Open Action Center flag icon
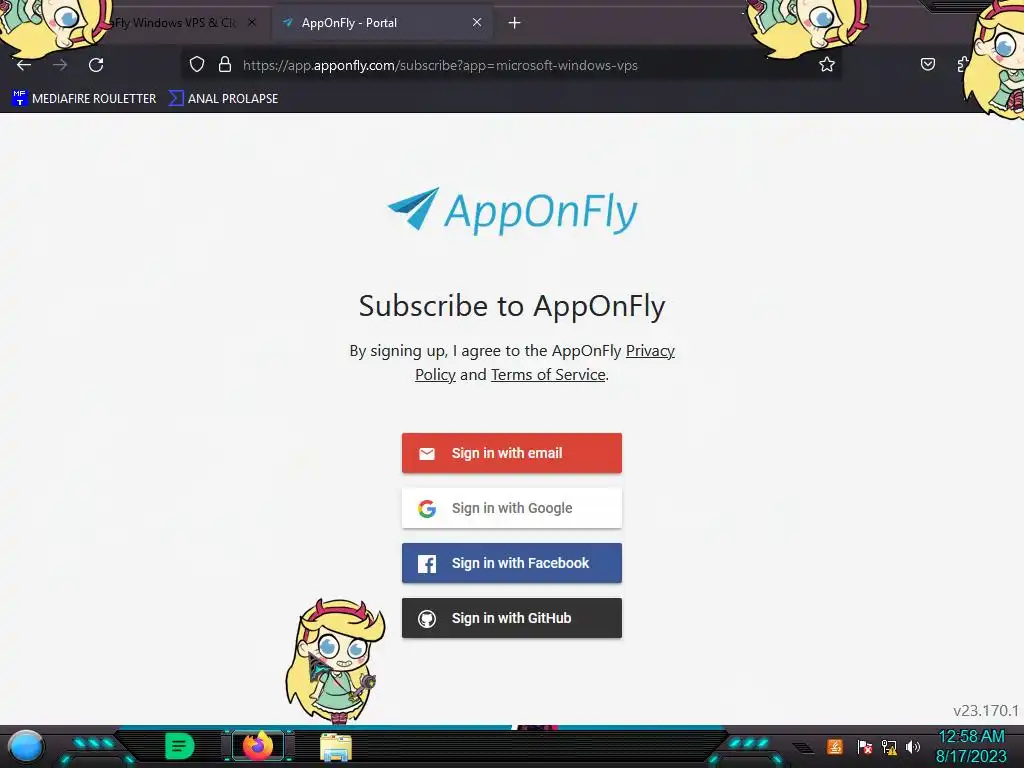The height and width of the screenshot is (768, 1024). (865, 746)
